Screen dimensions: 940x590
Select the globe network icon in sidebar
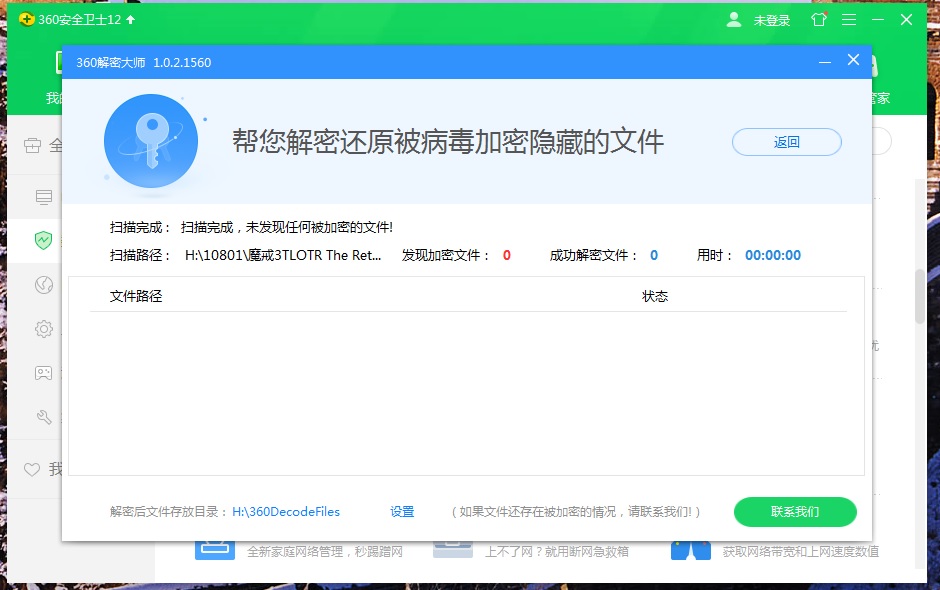[x=44, y=285]
